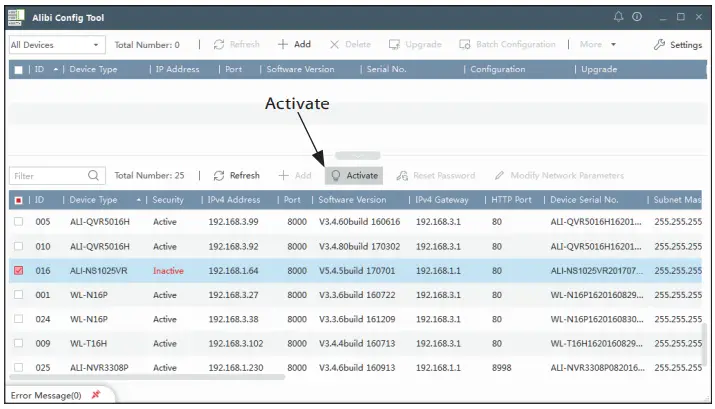Toggle select-all checkbox in the upper table header
715x409 pixels.
[18, 70]
